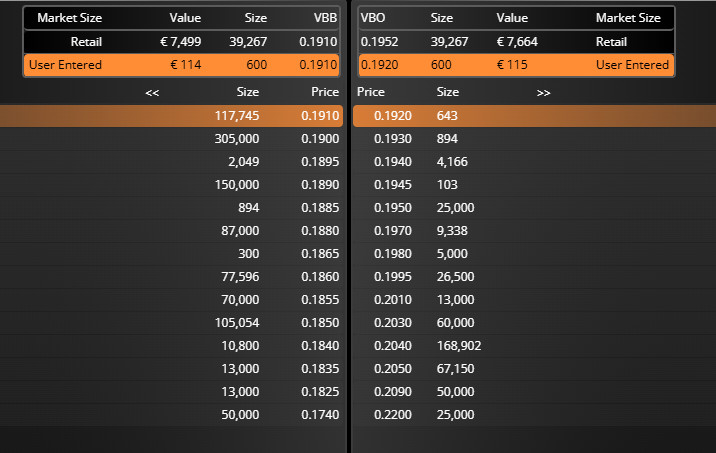Viewport: 716px width, 453px height.
Task: Click the VBB column header
Action: click(x=325, y=18)
